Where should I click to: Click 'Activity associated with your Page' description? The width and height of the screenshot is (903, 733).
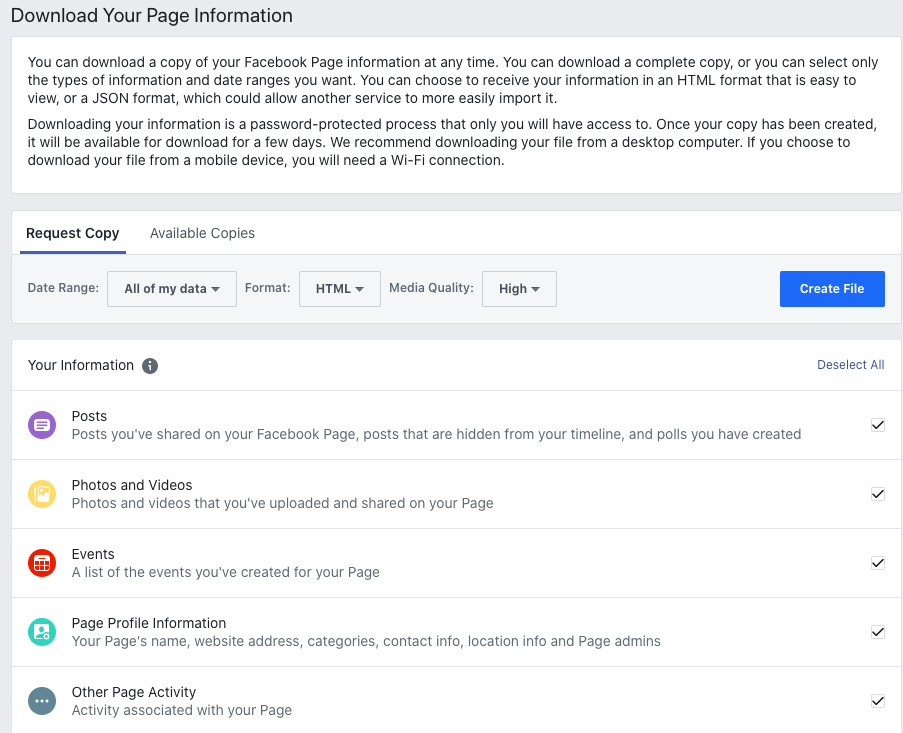182,711
